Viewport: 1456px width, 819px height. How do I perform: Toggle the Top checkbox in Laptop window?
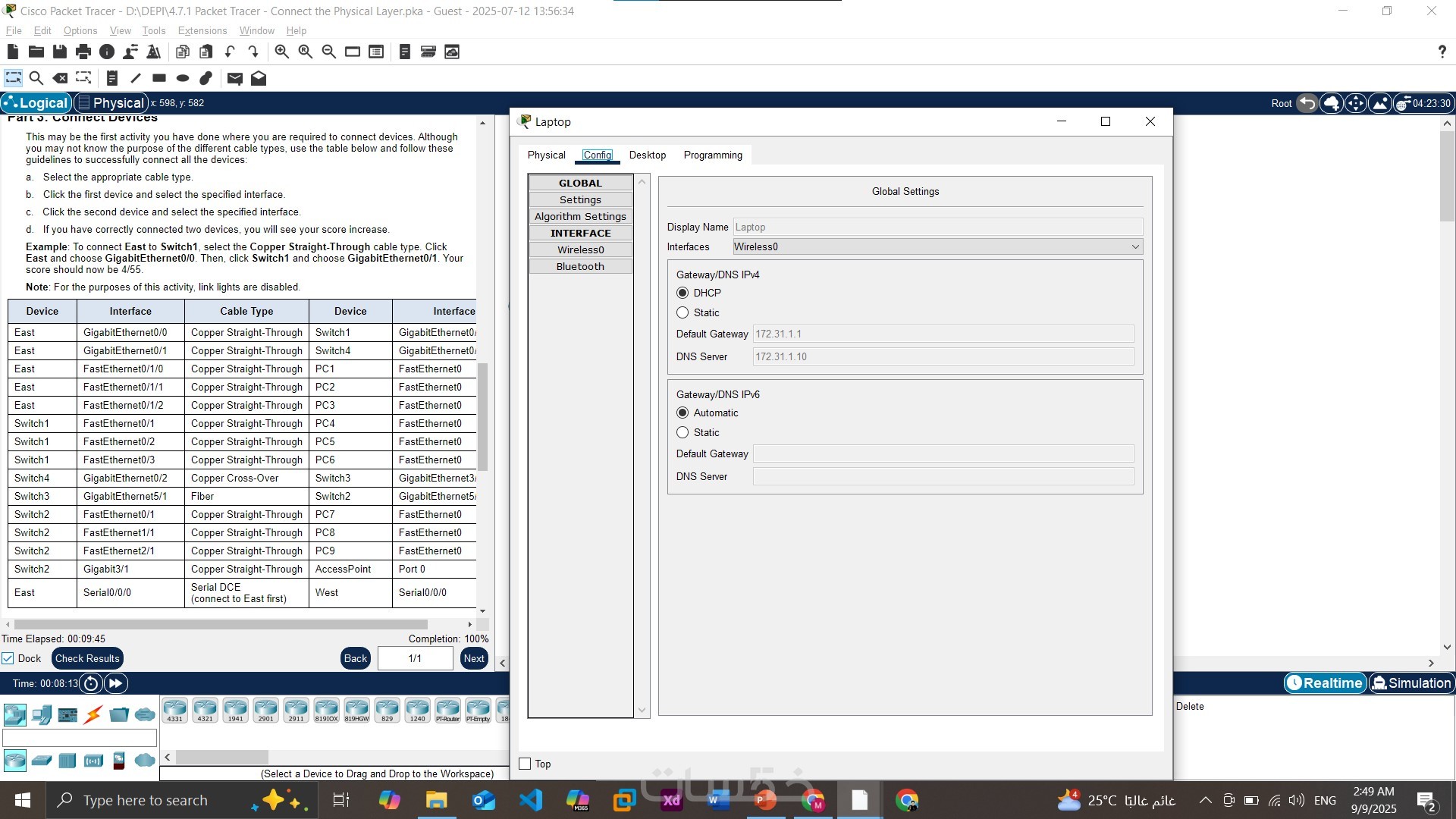pos(525,764)
